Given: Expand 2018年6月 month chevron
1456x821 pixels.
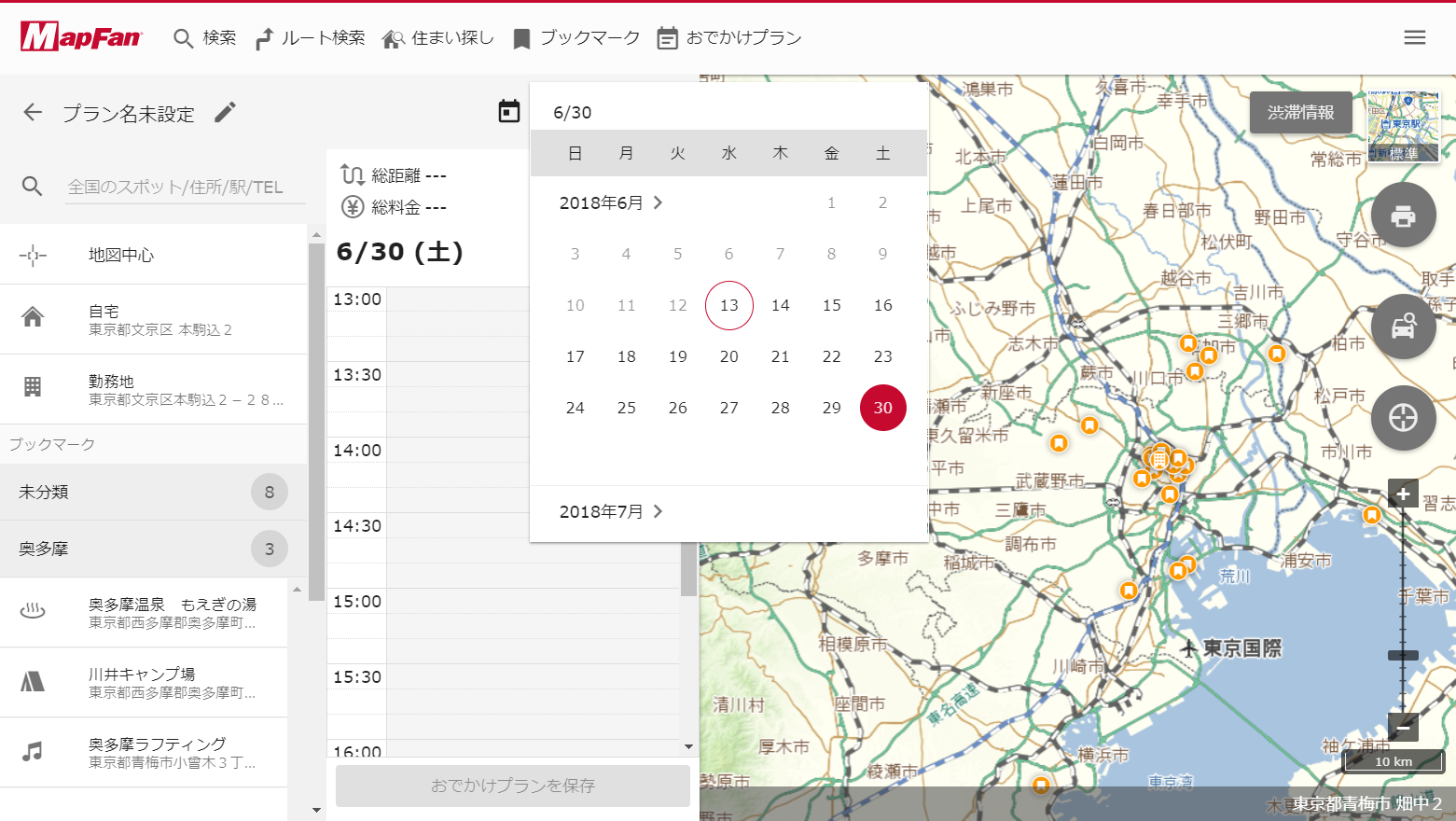Looking at the screenshot, I should [659, 202].
